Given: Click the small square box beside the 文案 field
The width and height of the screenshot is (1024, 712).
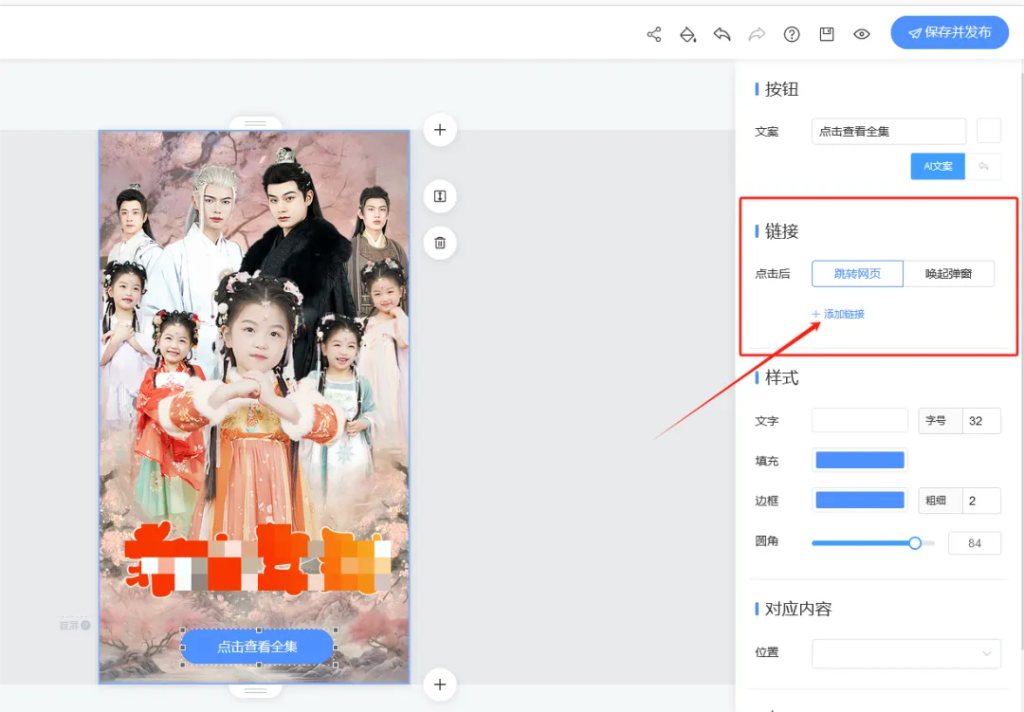Looking at the screenshot, I should pyautogui.click(x=989, y=131).
